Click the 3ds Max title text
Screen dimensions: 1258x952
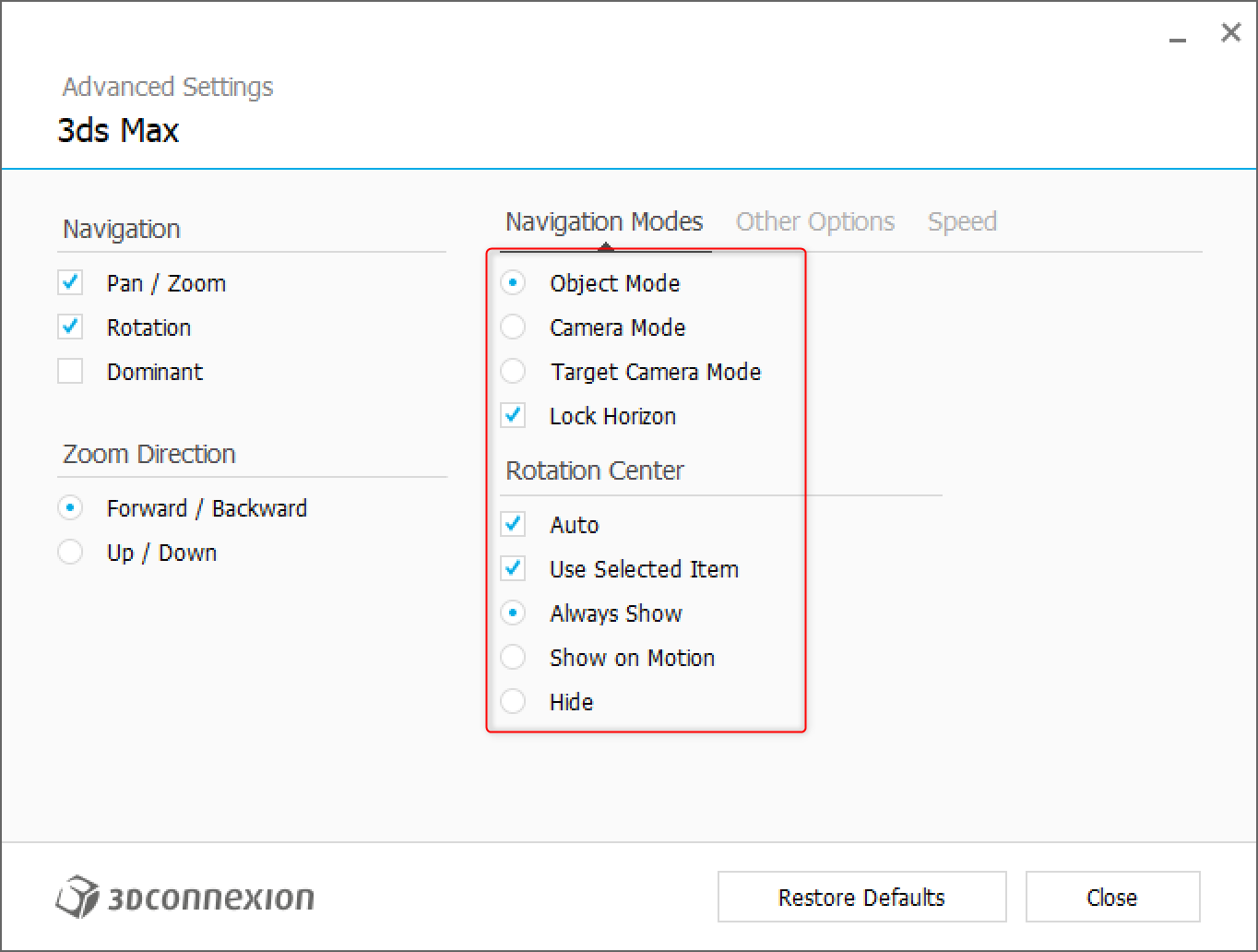pyautogui.click(x=118, y=130)
